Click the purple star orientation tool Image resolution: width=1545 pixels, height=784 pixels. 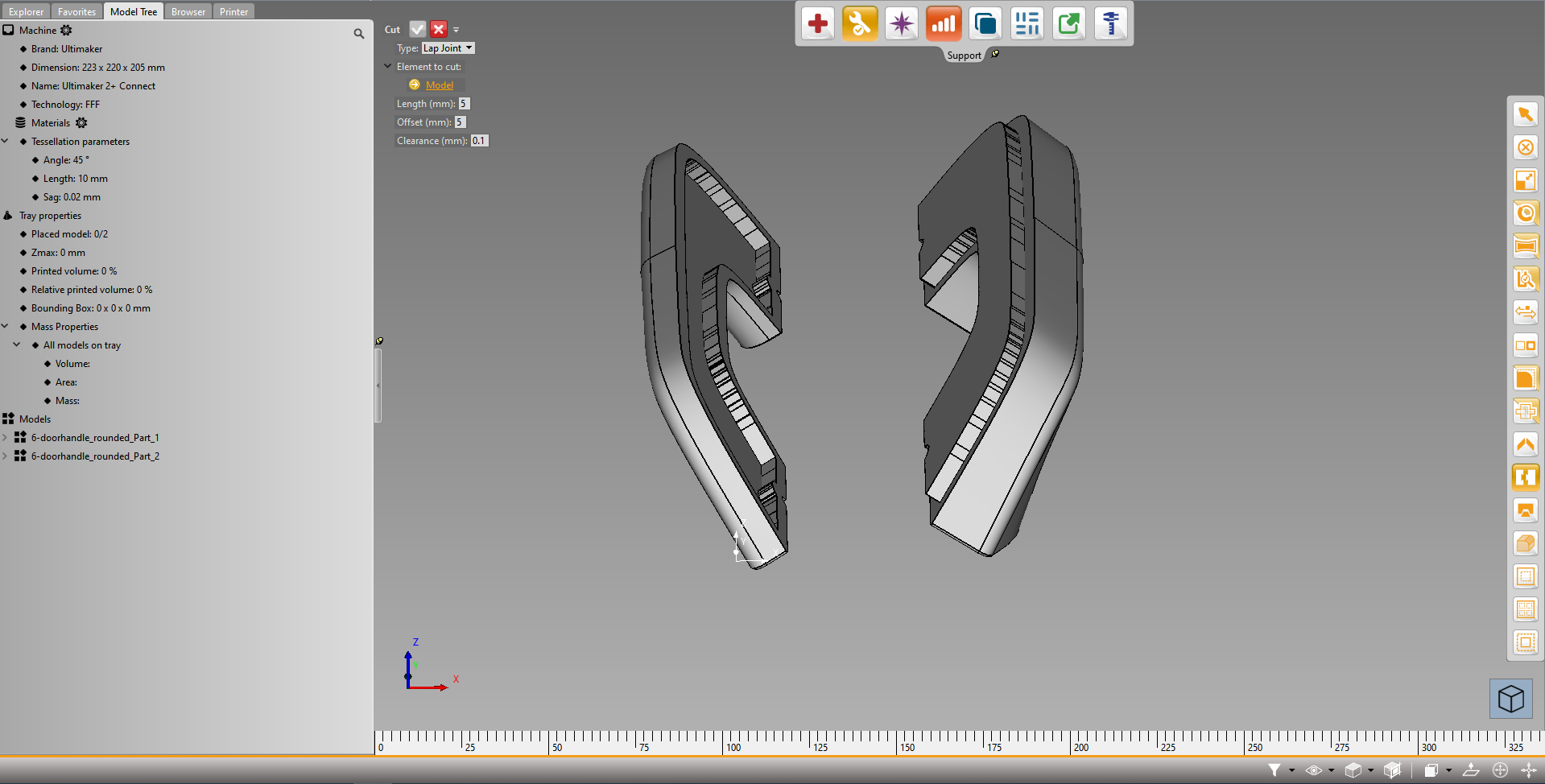[x=901, y=23]
